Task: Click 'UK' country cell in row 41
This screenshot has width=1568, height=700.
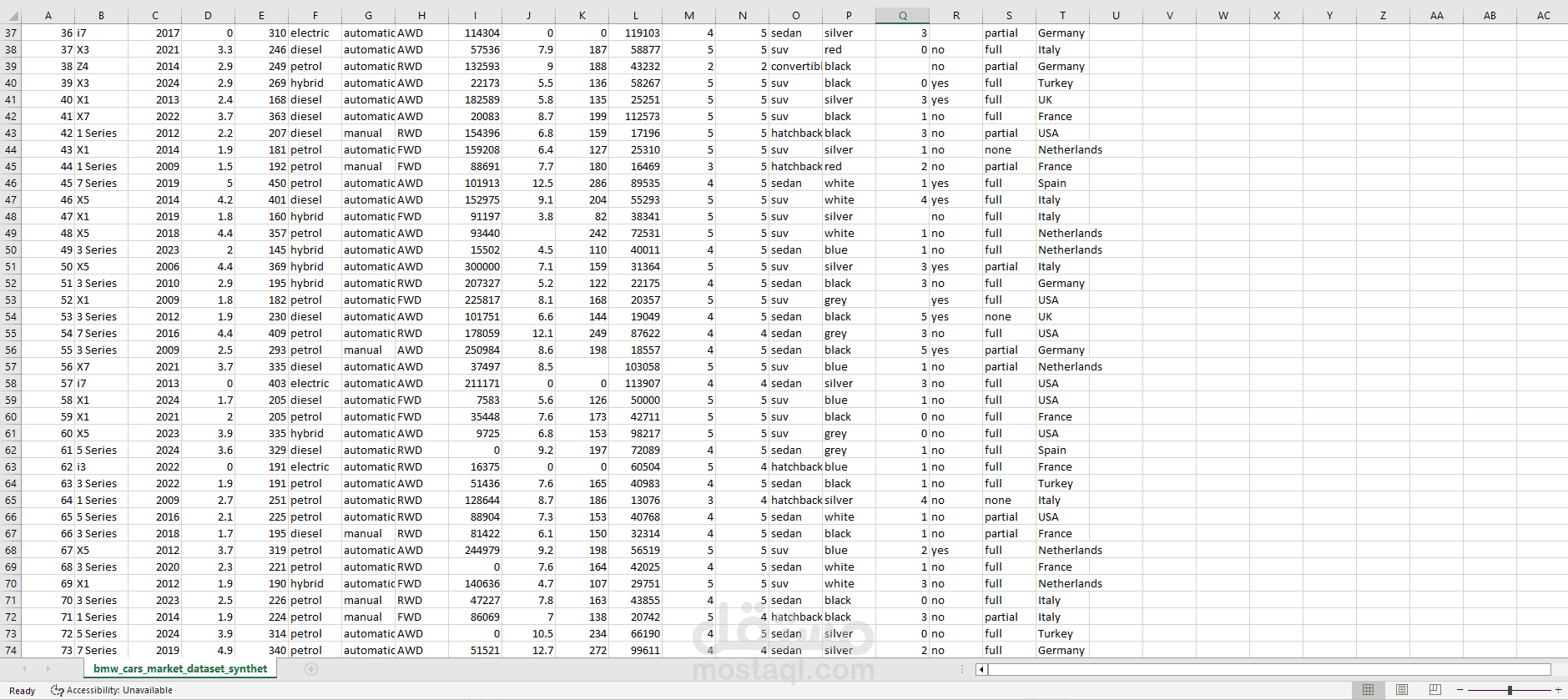Action: pyautogui.click(x=1063, y=100)
